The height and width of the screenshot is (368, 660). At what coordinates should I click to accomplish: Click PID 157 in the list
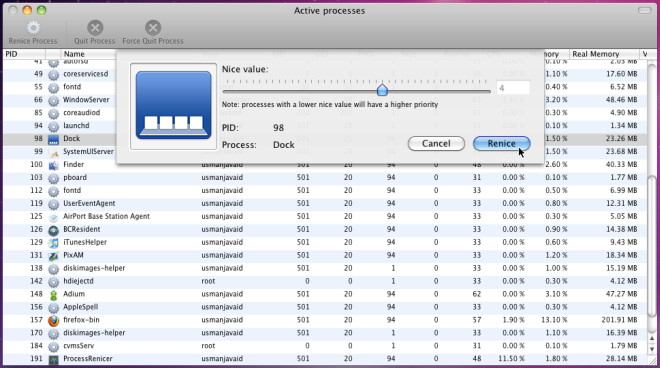(x=36, y=320)
